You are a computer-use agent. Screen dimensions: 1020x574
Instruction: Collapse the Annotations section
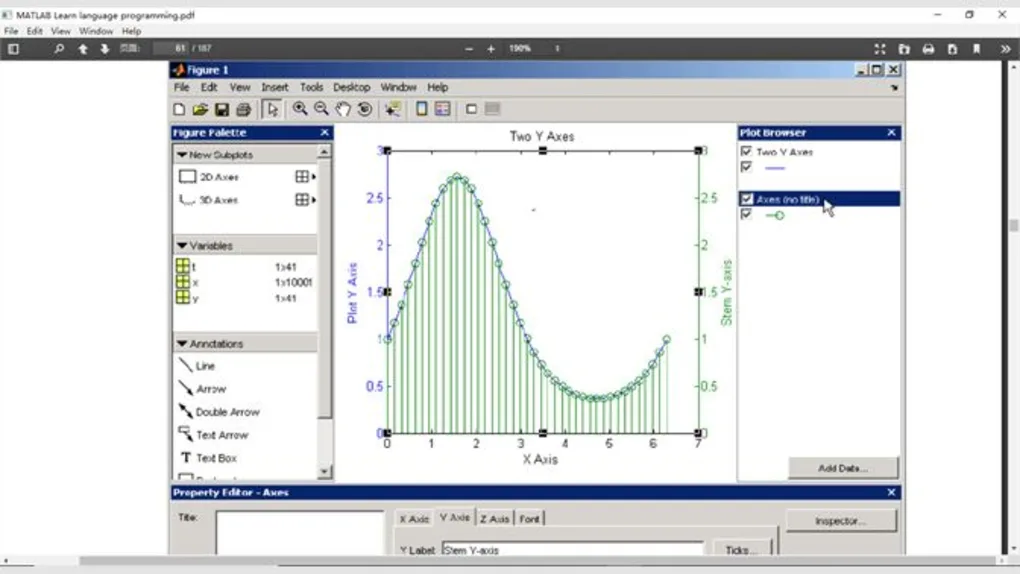[x=182, y=344]
